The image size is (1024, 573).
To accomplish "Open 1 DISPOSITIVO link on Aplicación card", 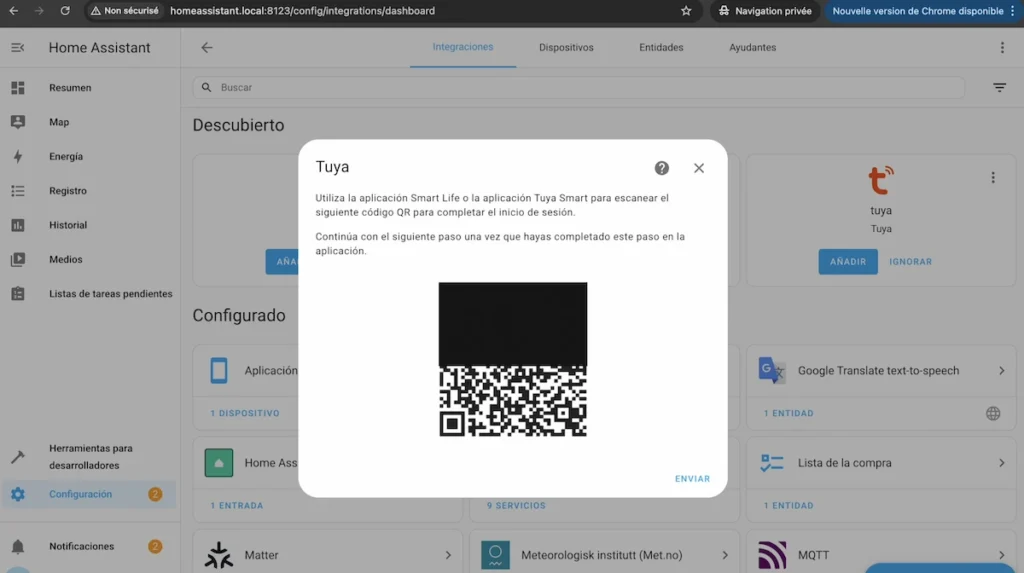I will click(245, 414).
